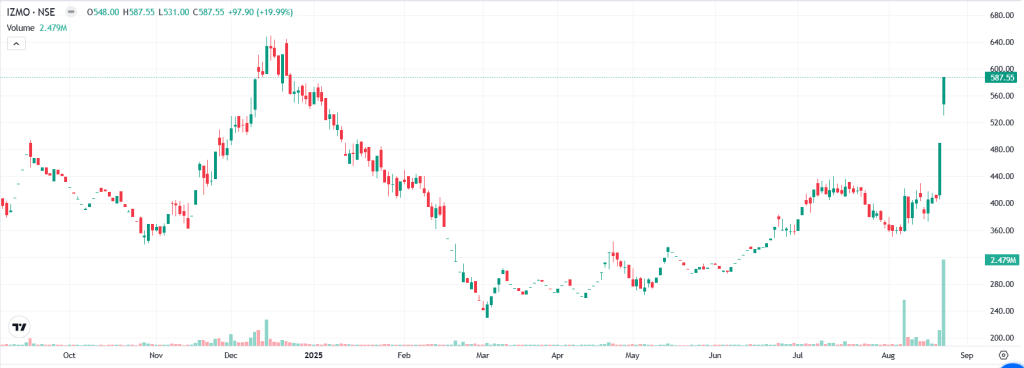1024x368 pixels.
Task: Click the 640.00 price axis label
Action: [1002, 42]
